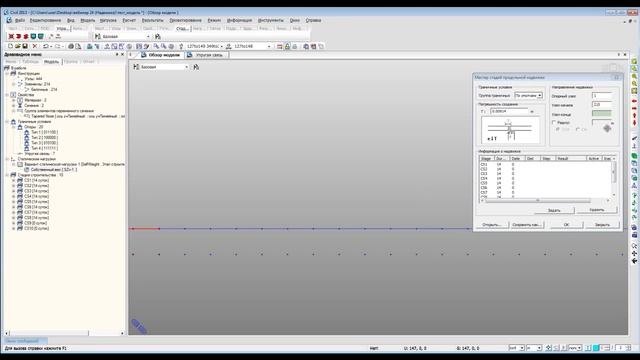Open the Файл menu
Viewport: 640px width, 360px height.
(20, 20)
